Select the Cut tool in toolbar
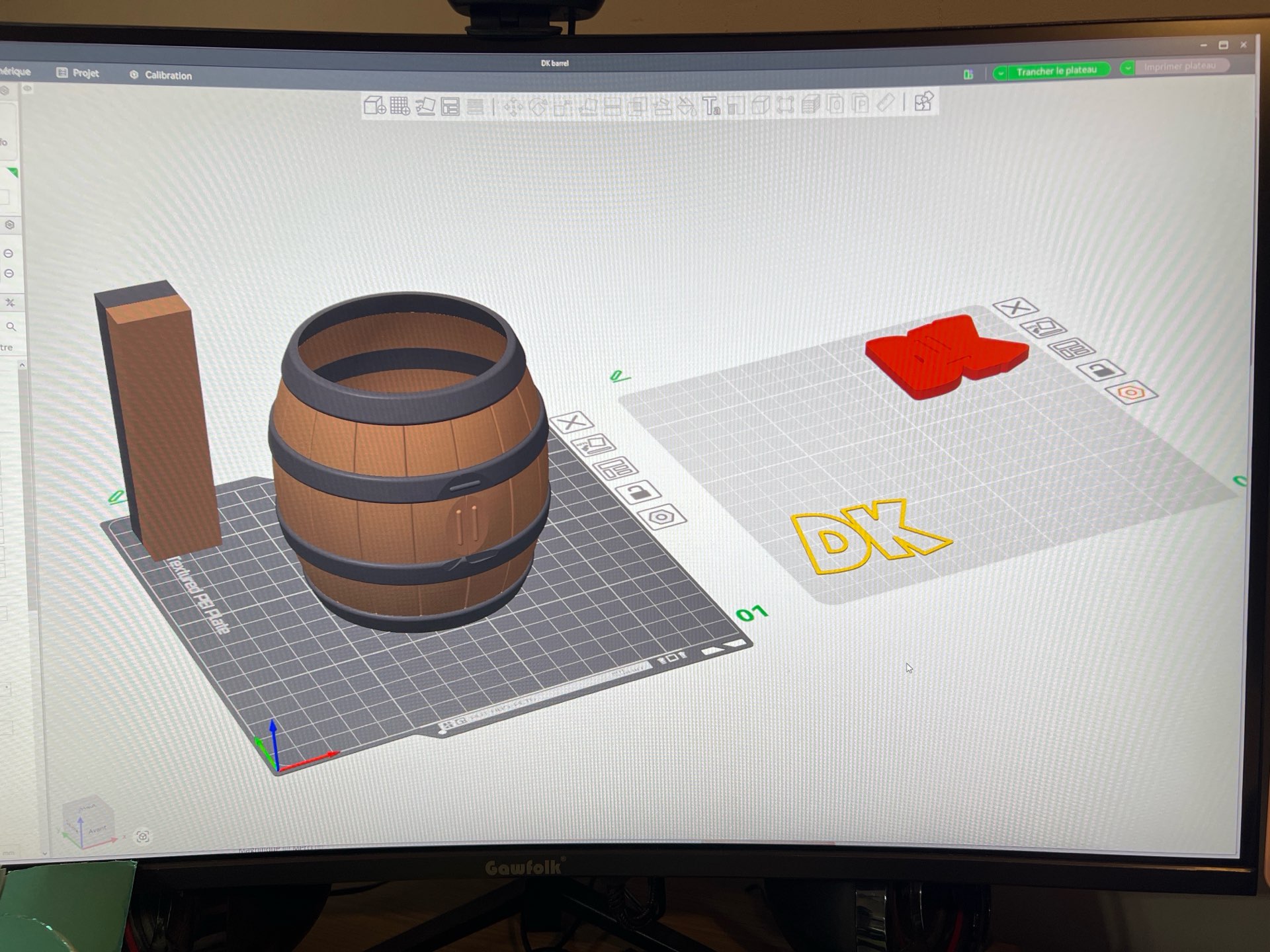This screenshot has height=952, width=1270. click(x=612, y=106)
